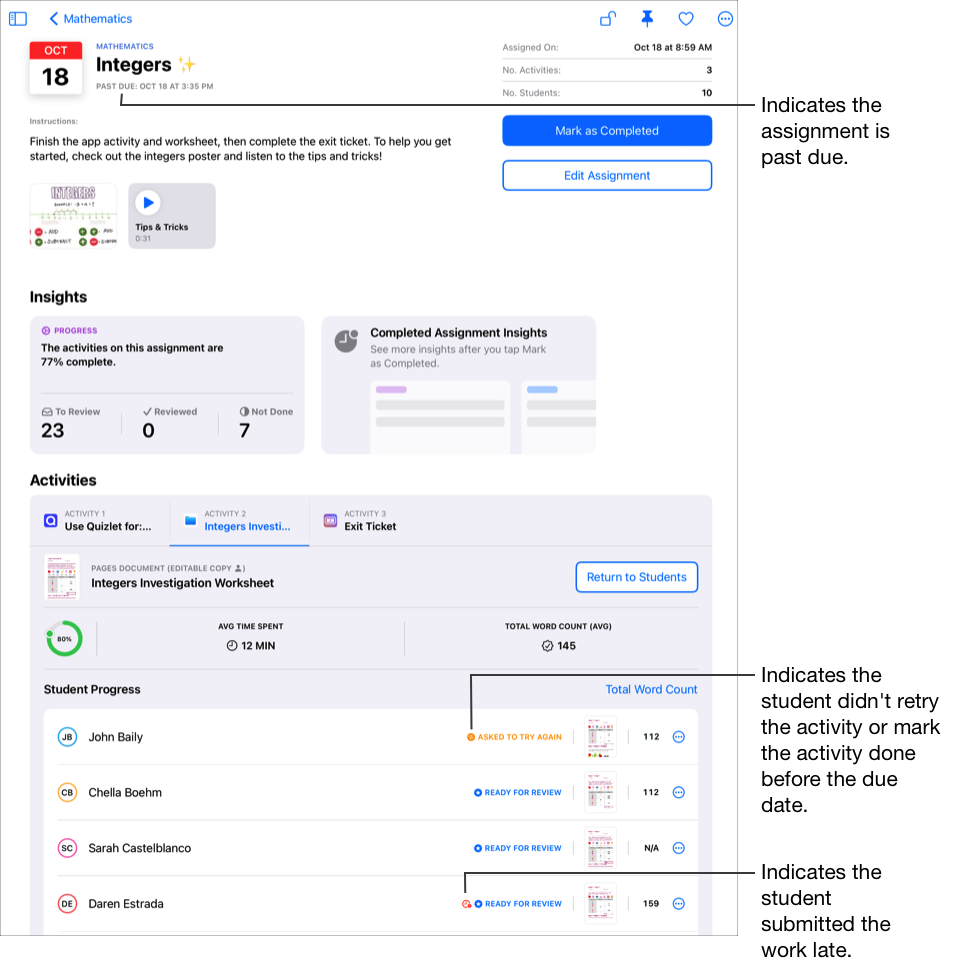Click John Baily's word count 112
This screenshot has width=954, height=968.
(x=651, y=736)
